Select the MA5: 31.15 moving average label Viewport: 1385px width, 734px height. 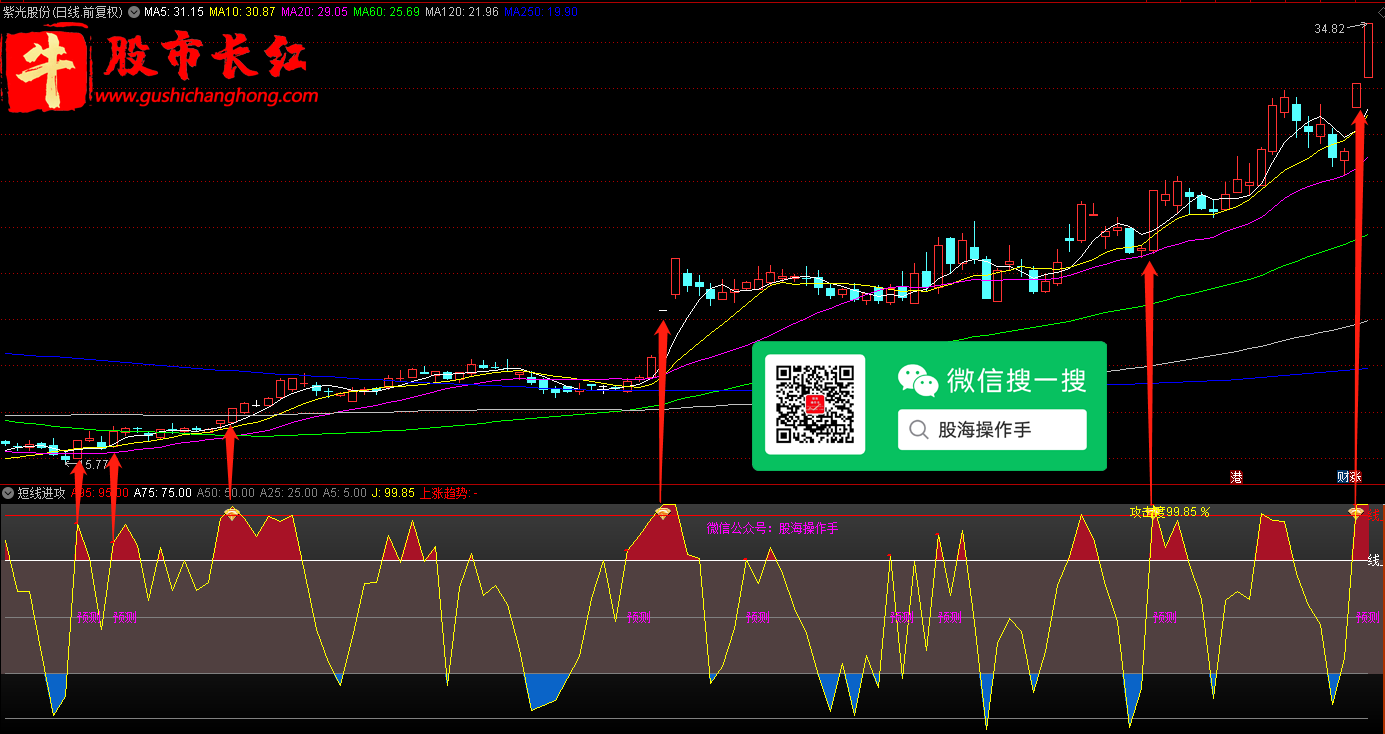pyautogui.click(x=174, y=13)
